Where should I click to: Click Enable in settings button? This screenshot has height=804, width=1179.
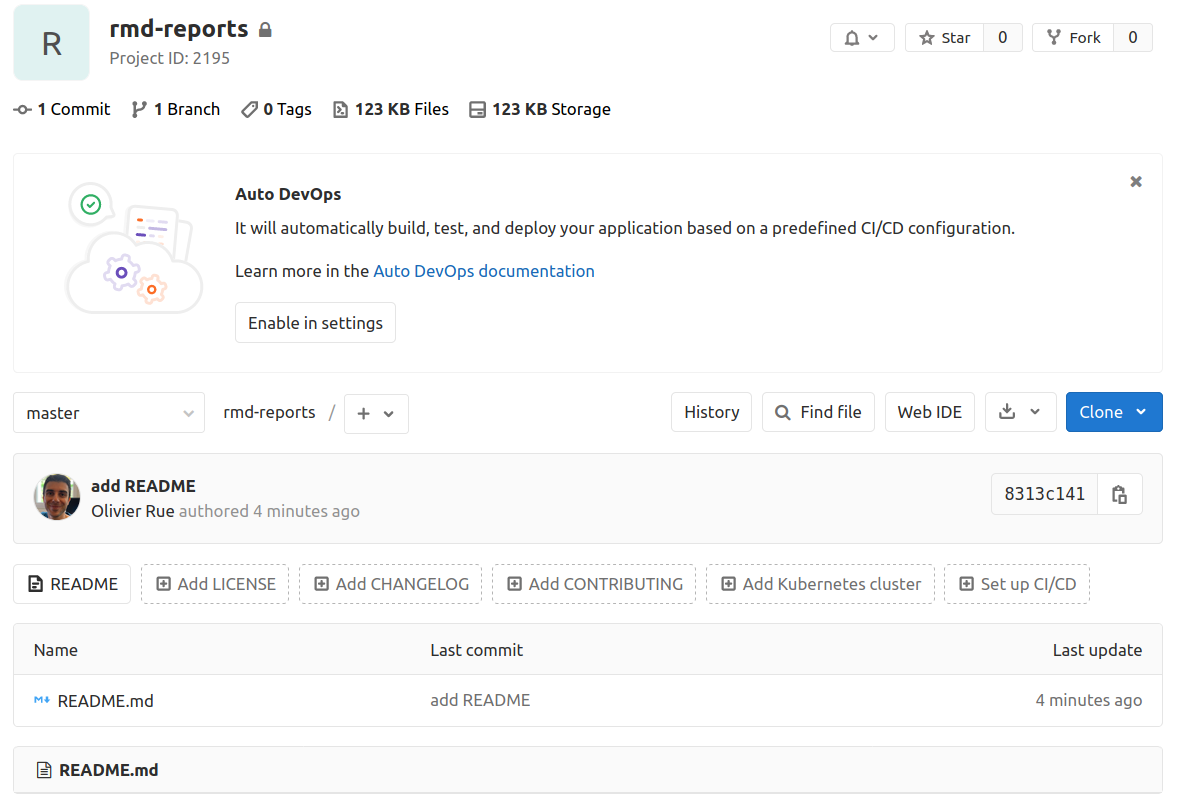point(315,323)
